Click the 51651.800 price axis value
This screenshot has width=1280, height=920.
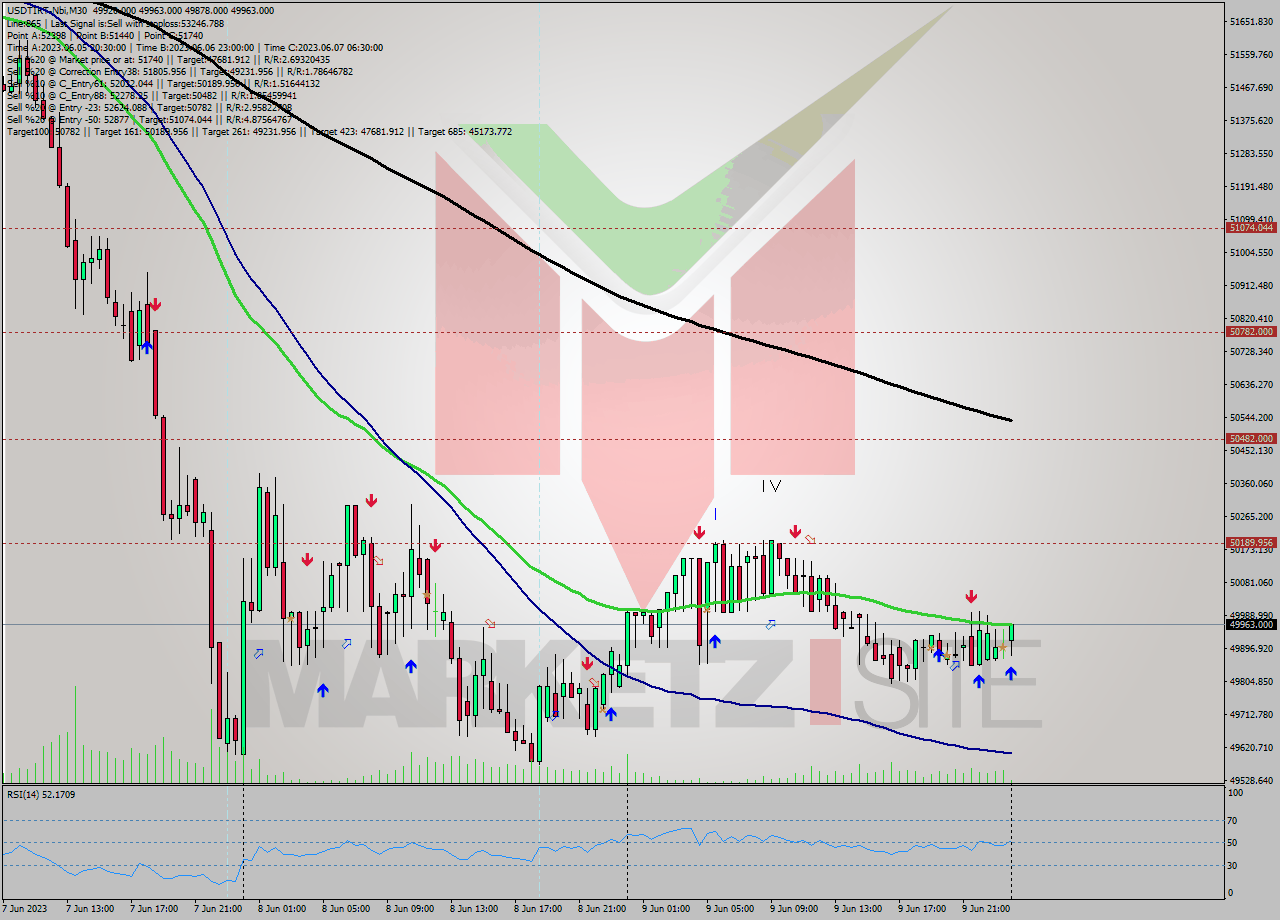tap(1252, 21)
